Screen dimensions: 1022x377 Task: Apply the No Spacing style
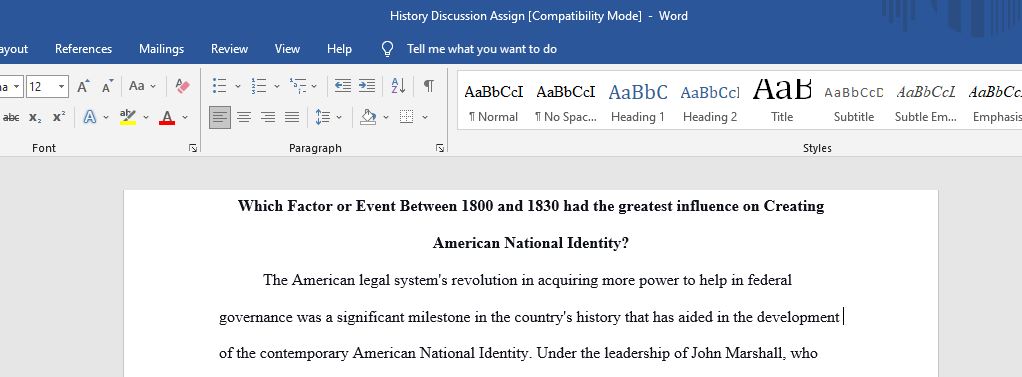point(566,102)
